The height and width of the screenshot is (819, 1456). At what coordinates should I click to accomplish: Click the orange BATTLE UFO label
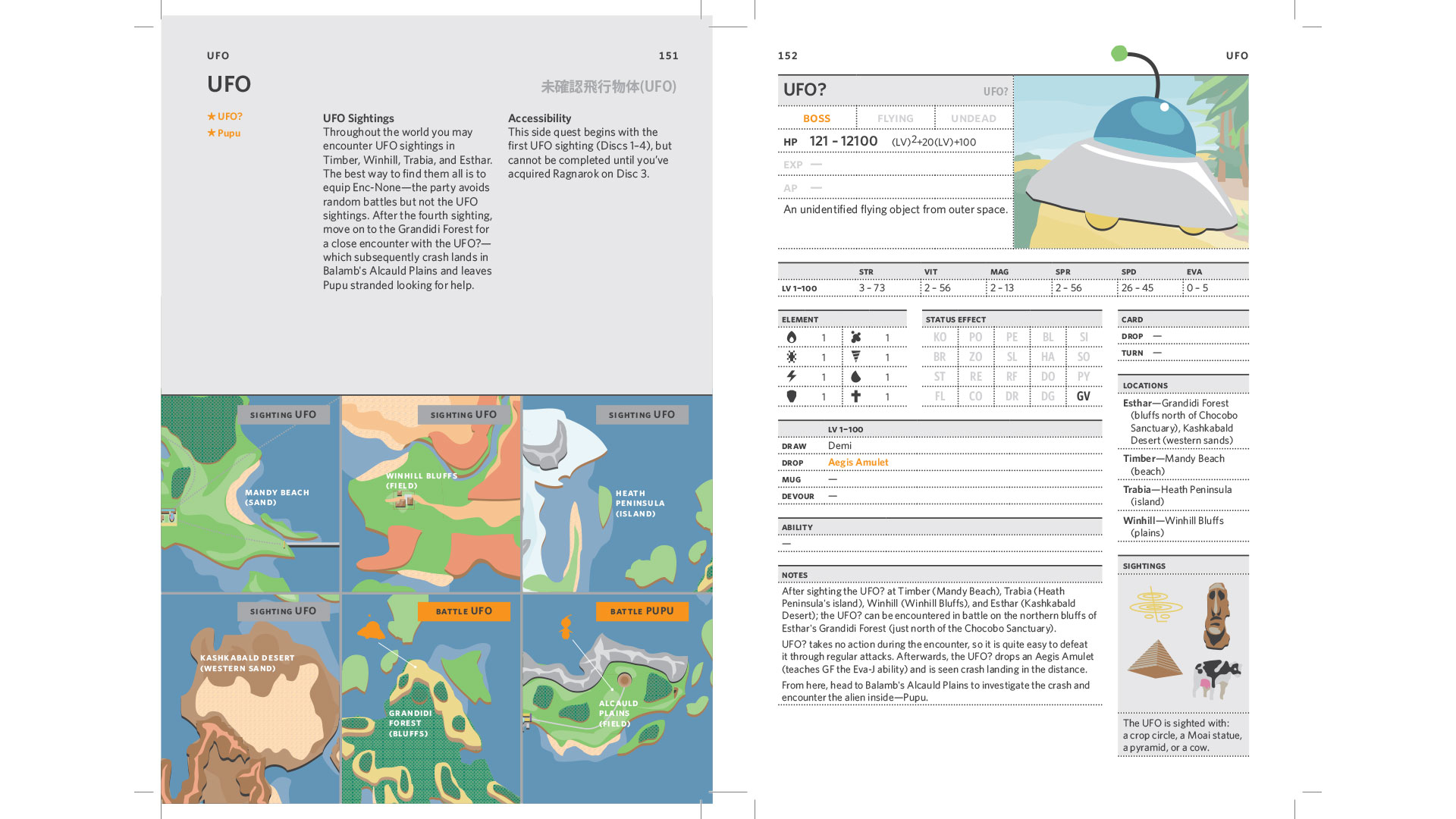tap(464, 611)
